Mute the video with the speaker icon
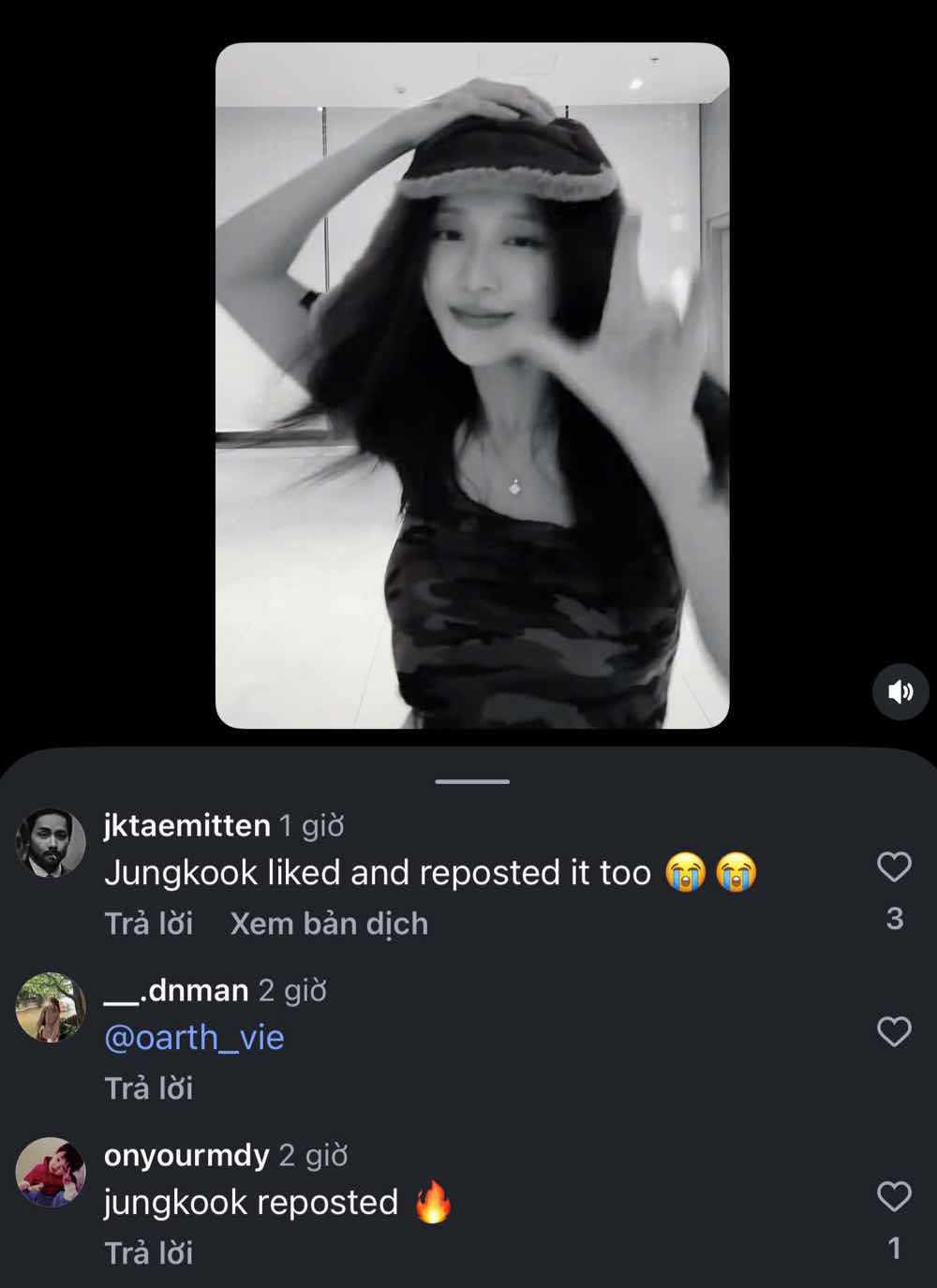The width and height of the screenshot is (937, 1288). tap(900, 692)
